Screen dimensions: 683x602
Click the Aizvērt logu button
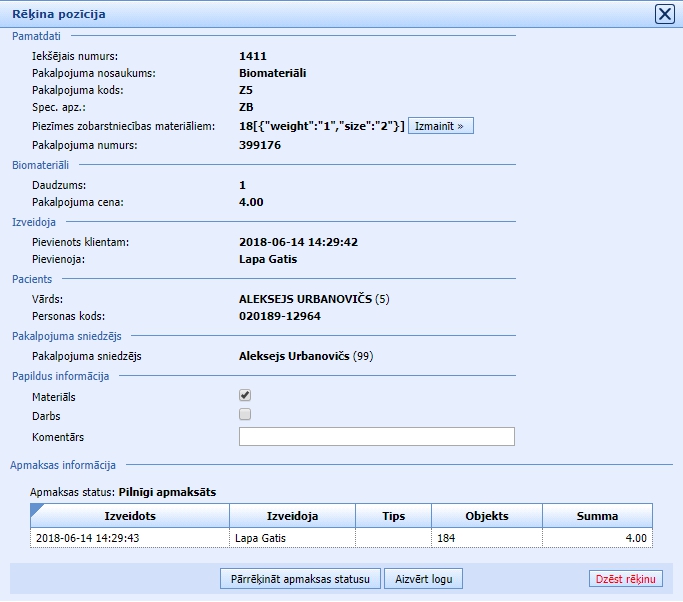tap(423, 578)
